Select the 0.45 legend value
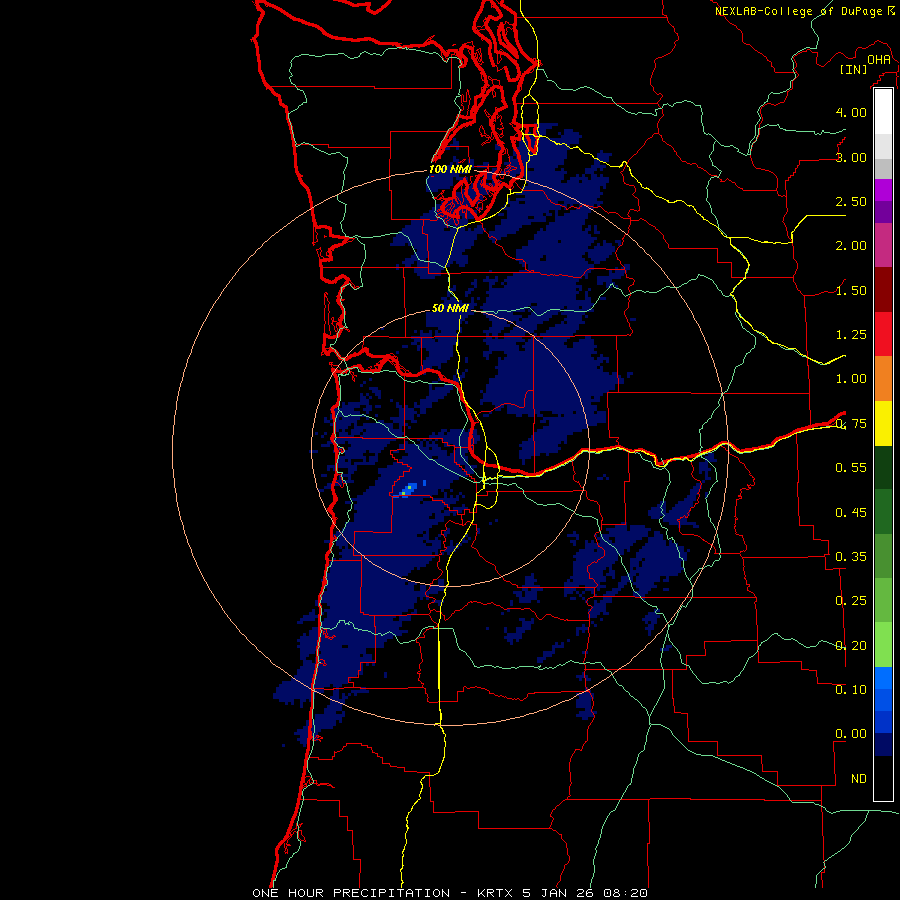 point(851,513)
